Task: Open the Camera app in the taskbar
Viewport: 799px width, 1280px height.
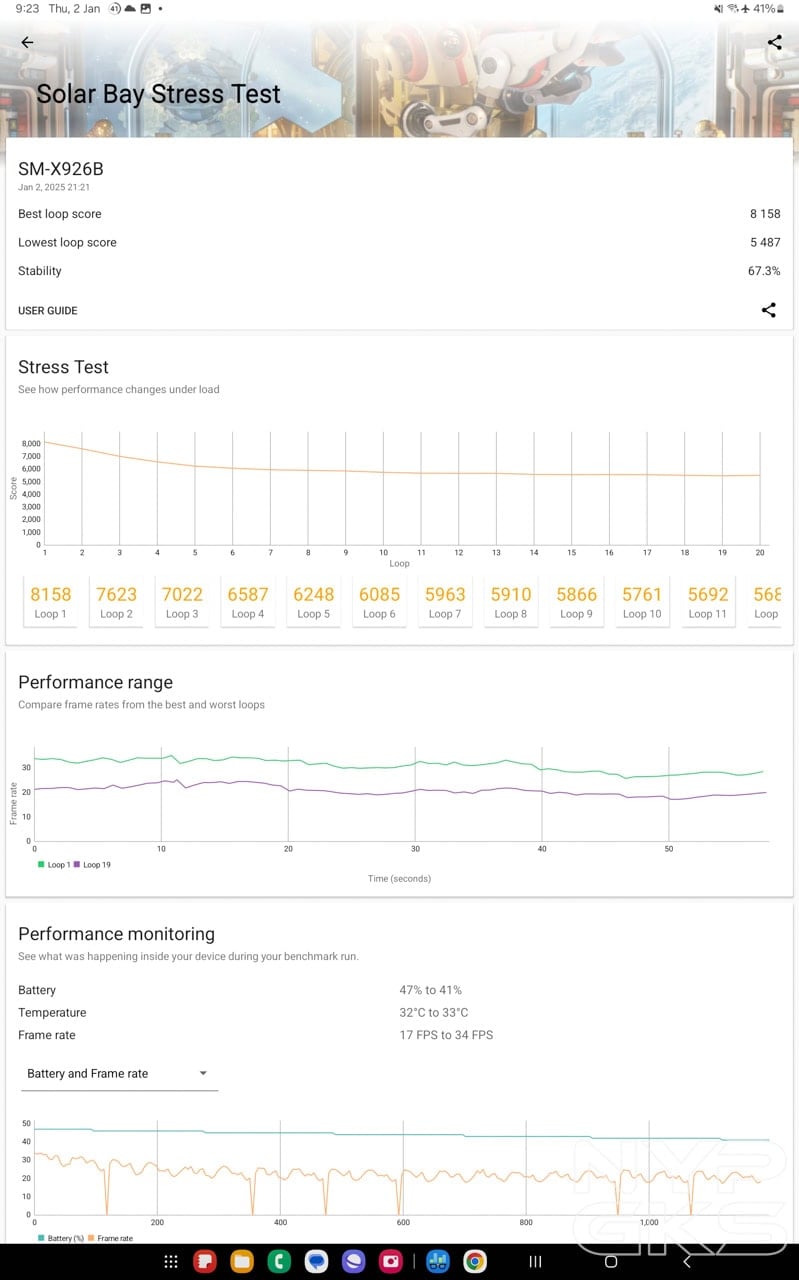Action: point(391,1262)
